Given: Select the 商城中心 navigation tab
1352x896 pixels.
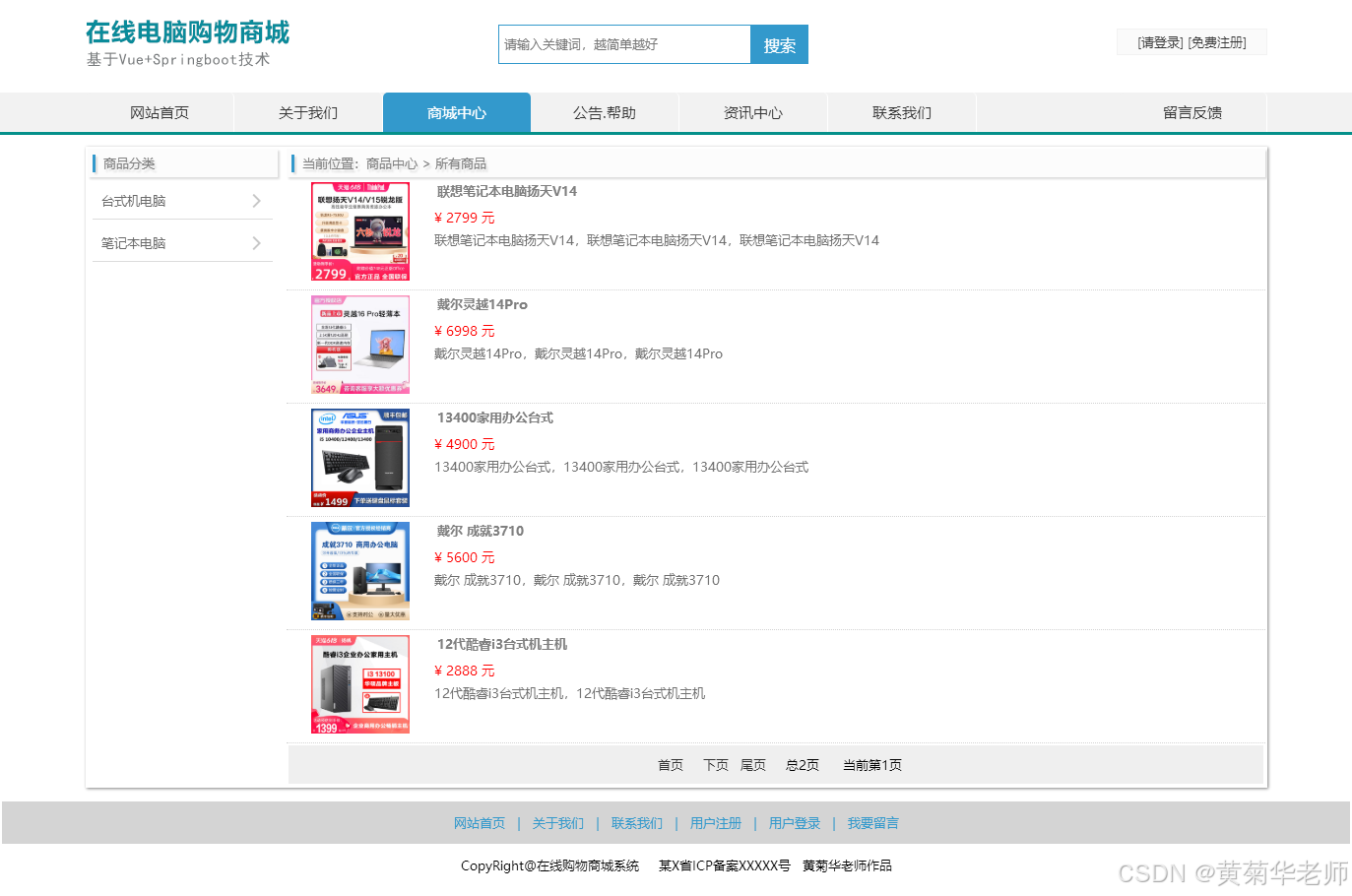Looking at the screenshot, I should pyautogui.click(x=457, y=112).
